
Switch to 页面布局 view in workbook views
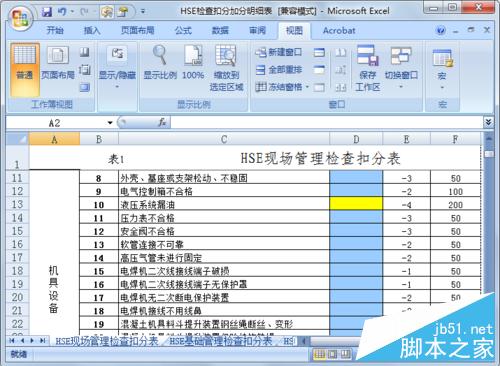(x=58, y=64)
